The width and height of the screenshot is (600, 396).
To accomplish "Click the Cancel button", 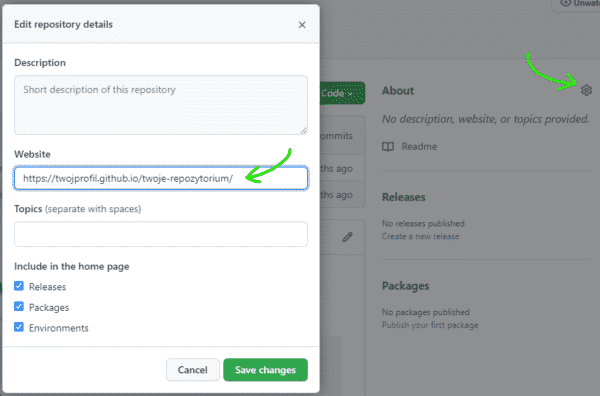I will coord(192,370).
